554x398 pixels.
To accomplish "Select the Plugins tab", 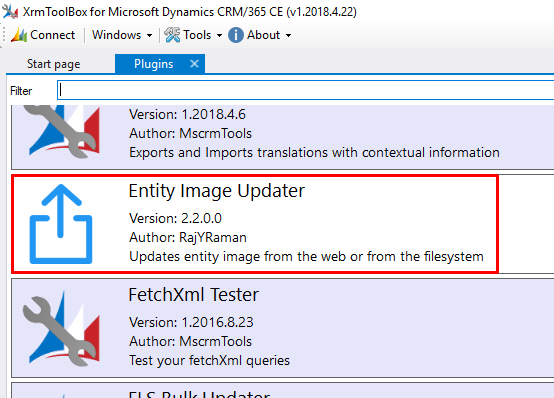I will tap(153, 64).
